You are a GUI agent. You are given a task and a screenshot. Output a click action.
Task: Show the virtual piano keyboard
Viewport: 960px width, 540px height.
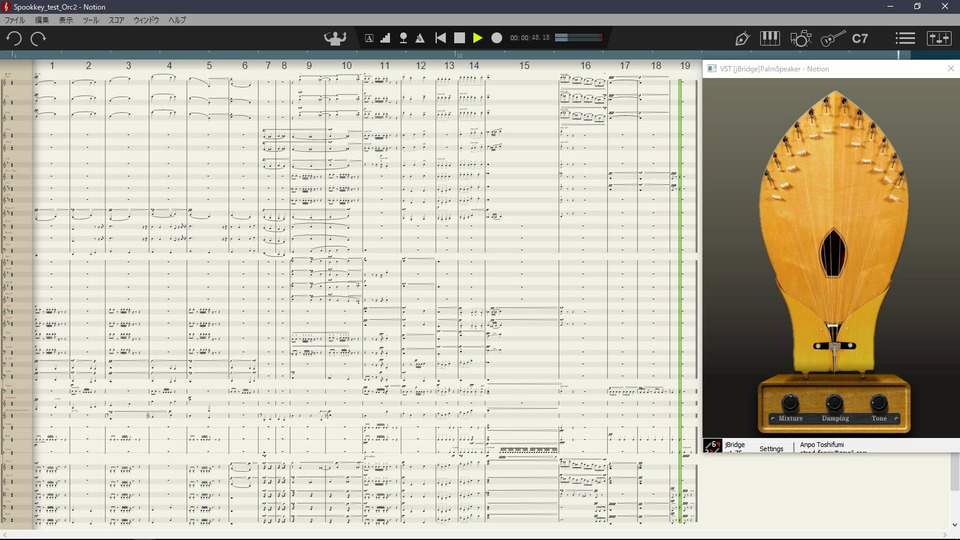(x=770, y=38)
